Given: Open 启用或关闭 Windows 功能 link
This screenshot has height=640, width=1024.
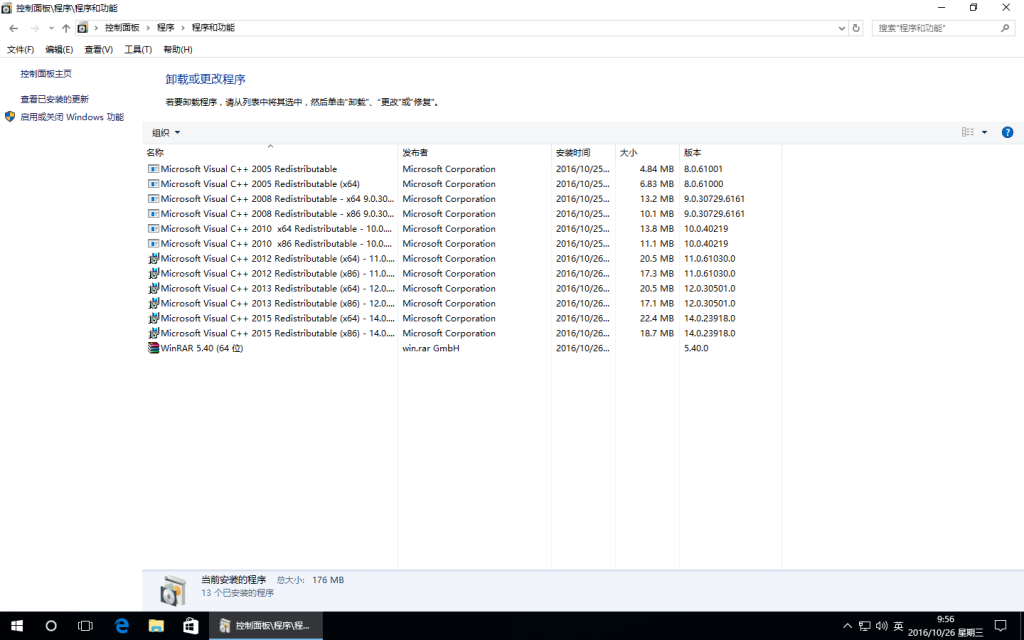Looking at the screenshot, I should click(x=72, y=117).
